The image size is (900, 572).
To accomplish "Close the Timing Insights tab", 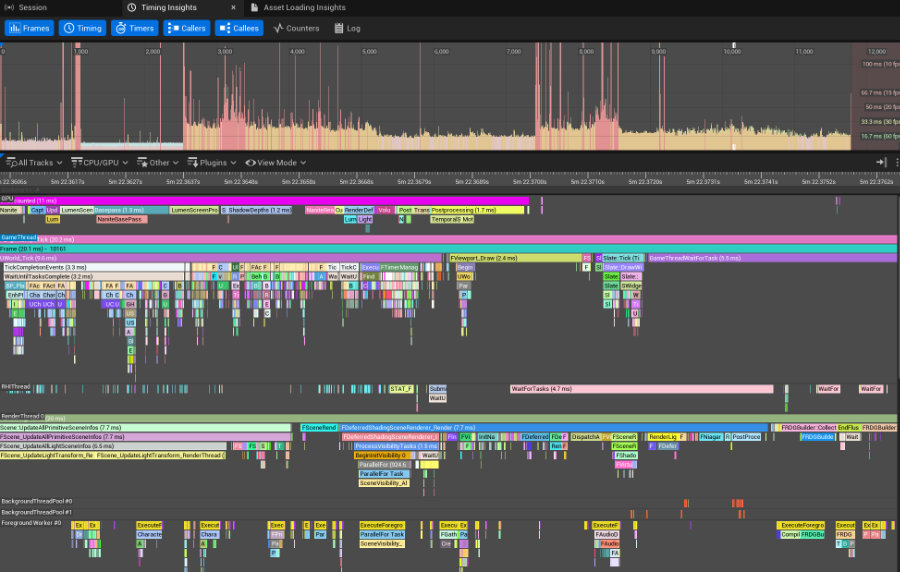I will click(x=233, y=7).
